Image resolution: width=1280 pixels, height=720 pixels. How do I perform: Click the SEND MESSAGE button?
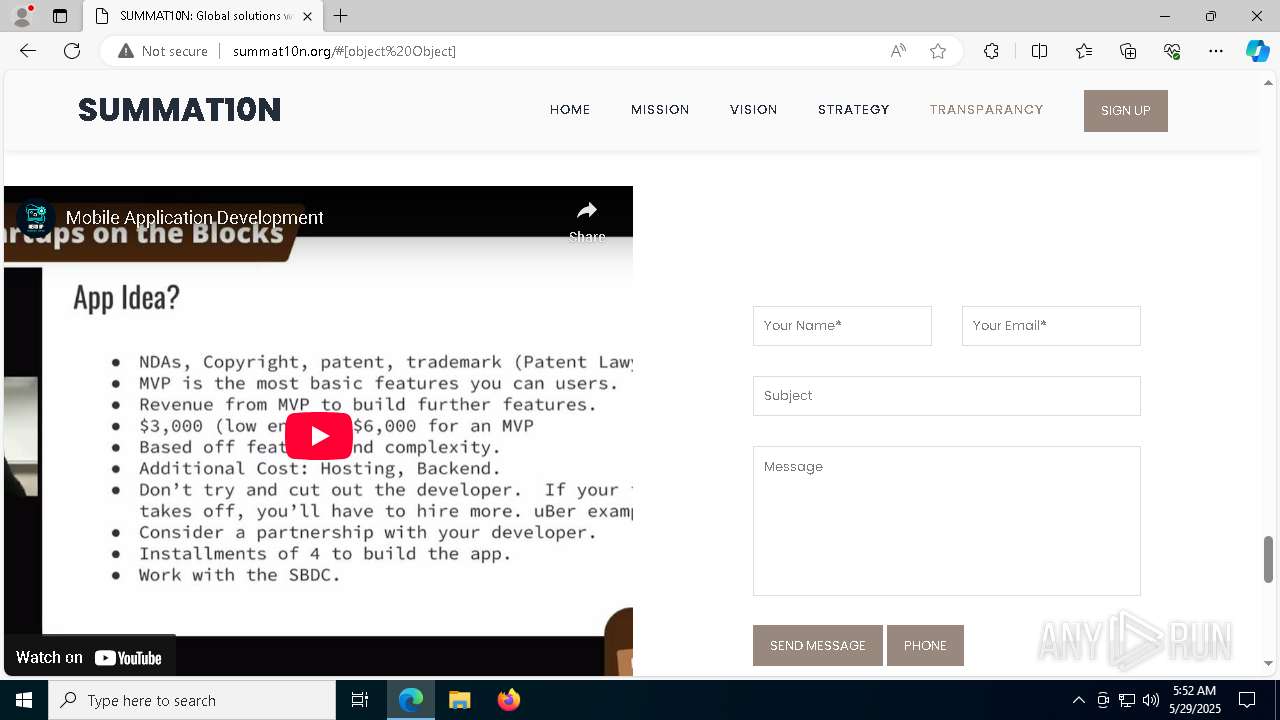818,646
